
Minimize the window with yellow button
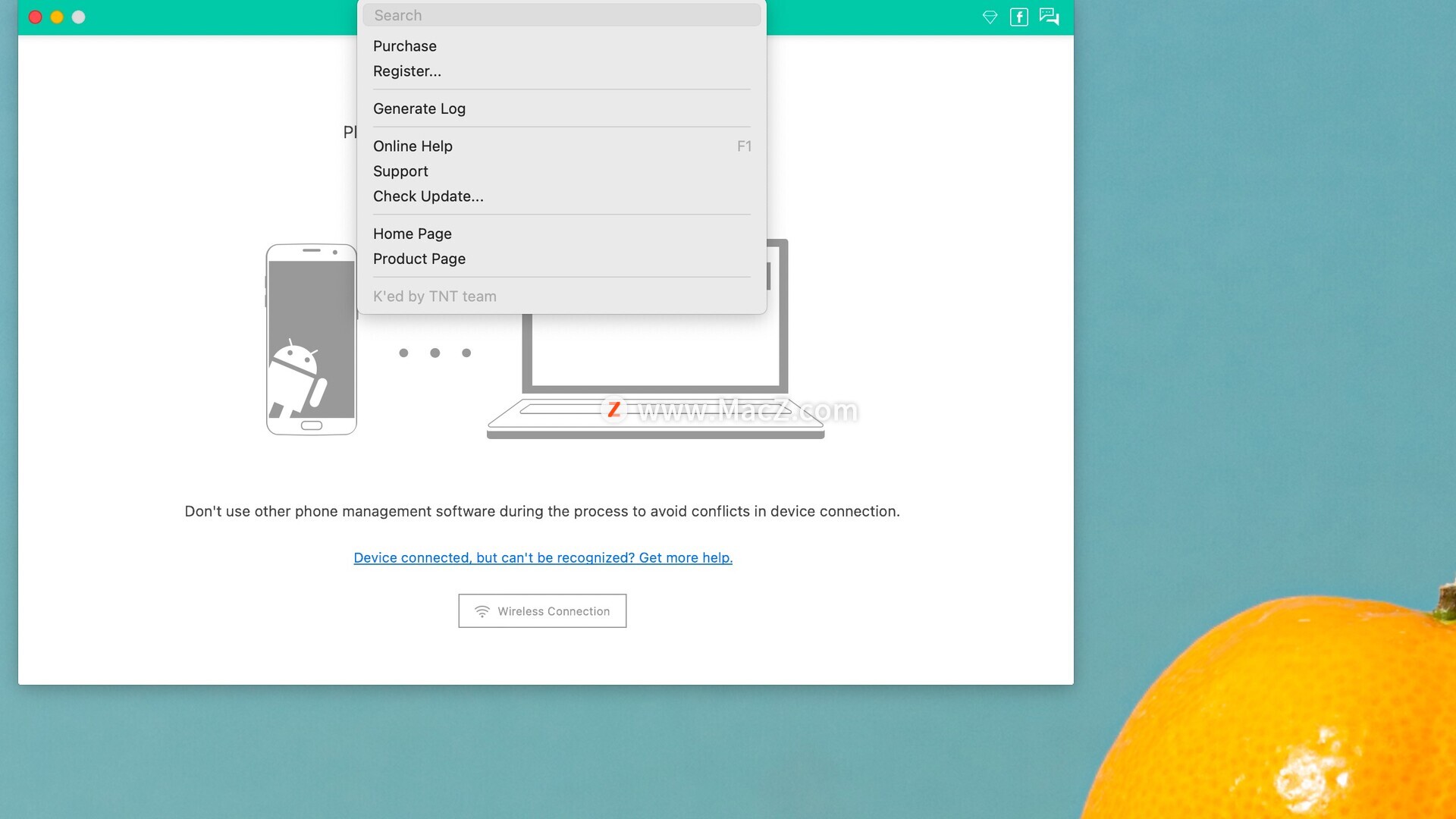(x=57, y=17)
